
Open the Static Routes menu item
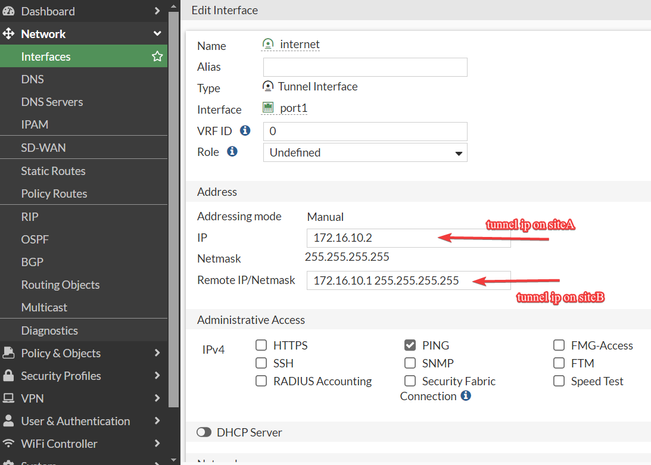tap(53, 171)
